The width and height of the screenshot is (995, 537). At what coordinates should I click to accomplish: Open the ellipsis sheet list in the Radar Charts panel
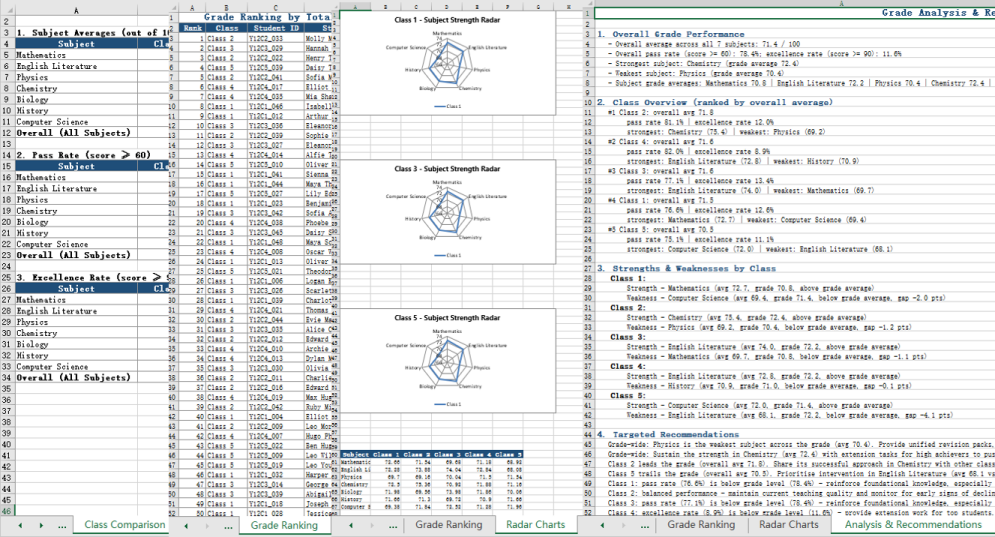393,526
